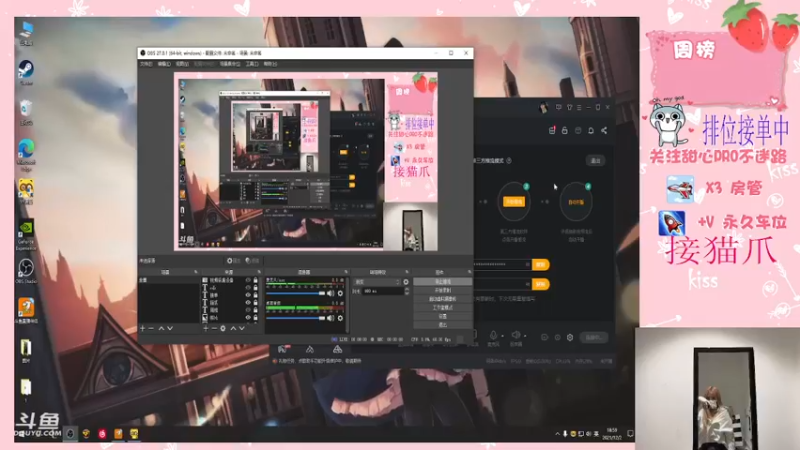Open the skin shirt icon in Douyu title bar

click(569, 108)
